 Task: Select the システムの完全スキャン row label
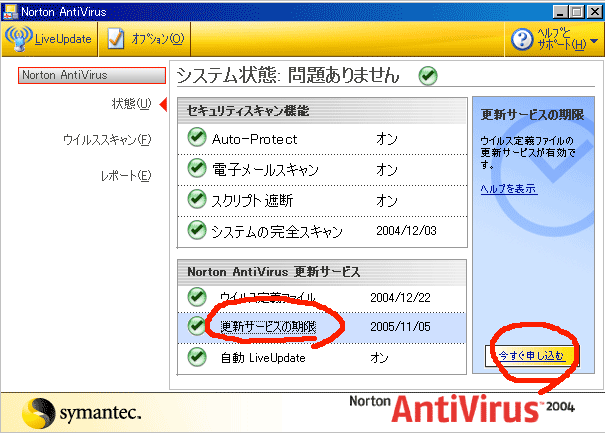click(277, 232)
